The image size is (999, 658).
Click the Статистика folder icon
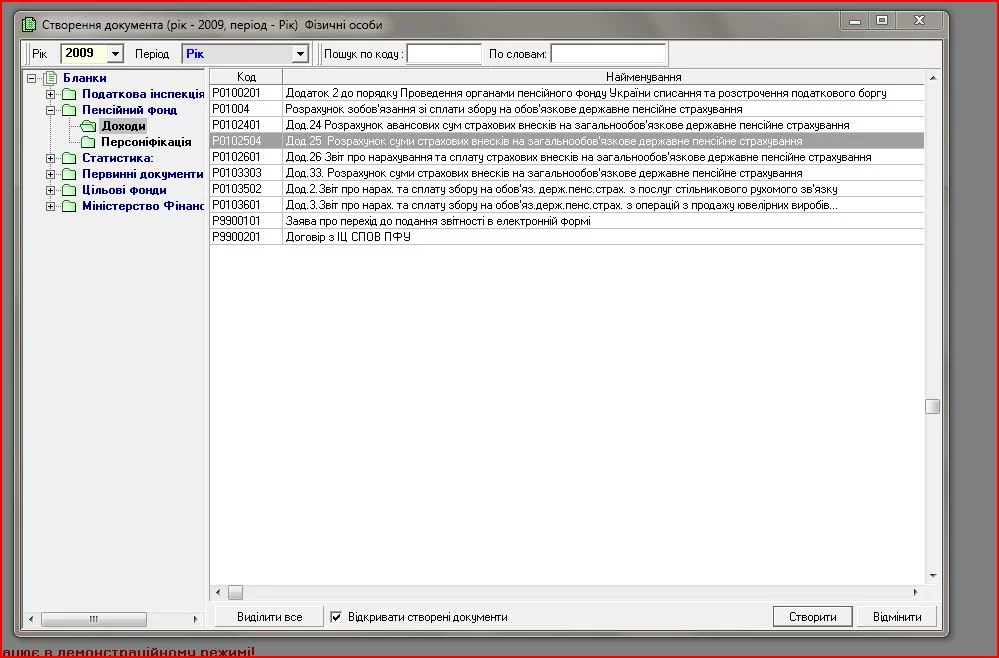tap(69, 158)
